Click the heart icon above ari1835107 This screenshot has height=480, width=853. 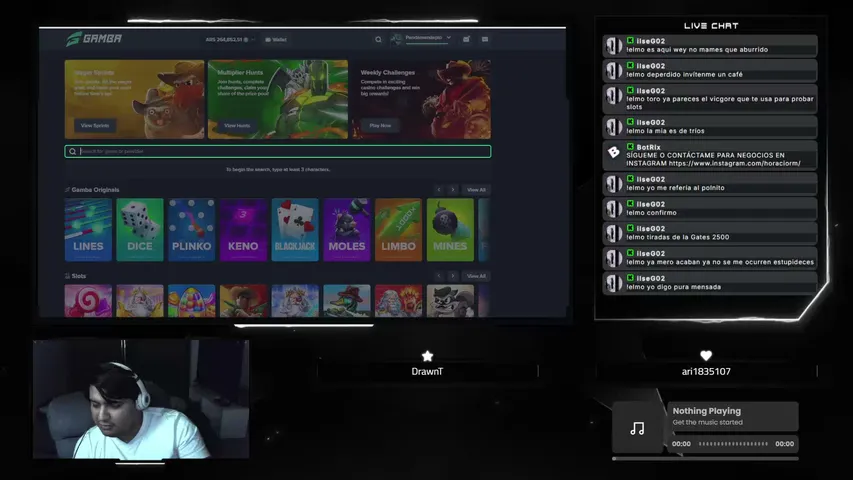[x=706, y=355]
